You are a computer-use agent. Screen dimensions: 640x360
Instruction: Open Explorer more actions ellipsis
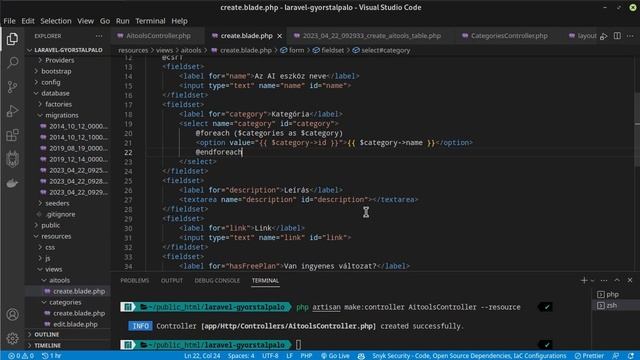[99, 36]
